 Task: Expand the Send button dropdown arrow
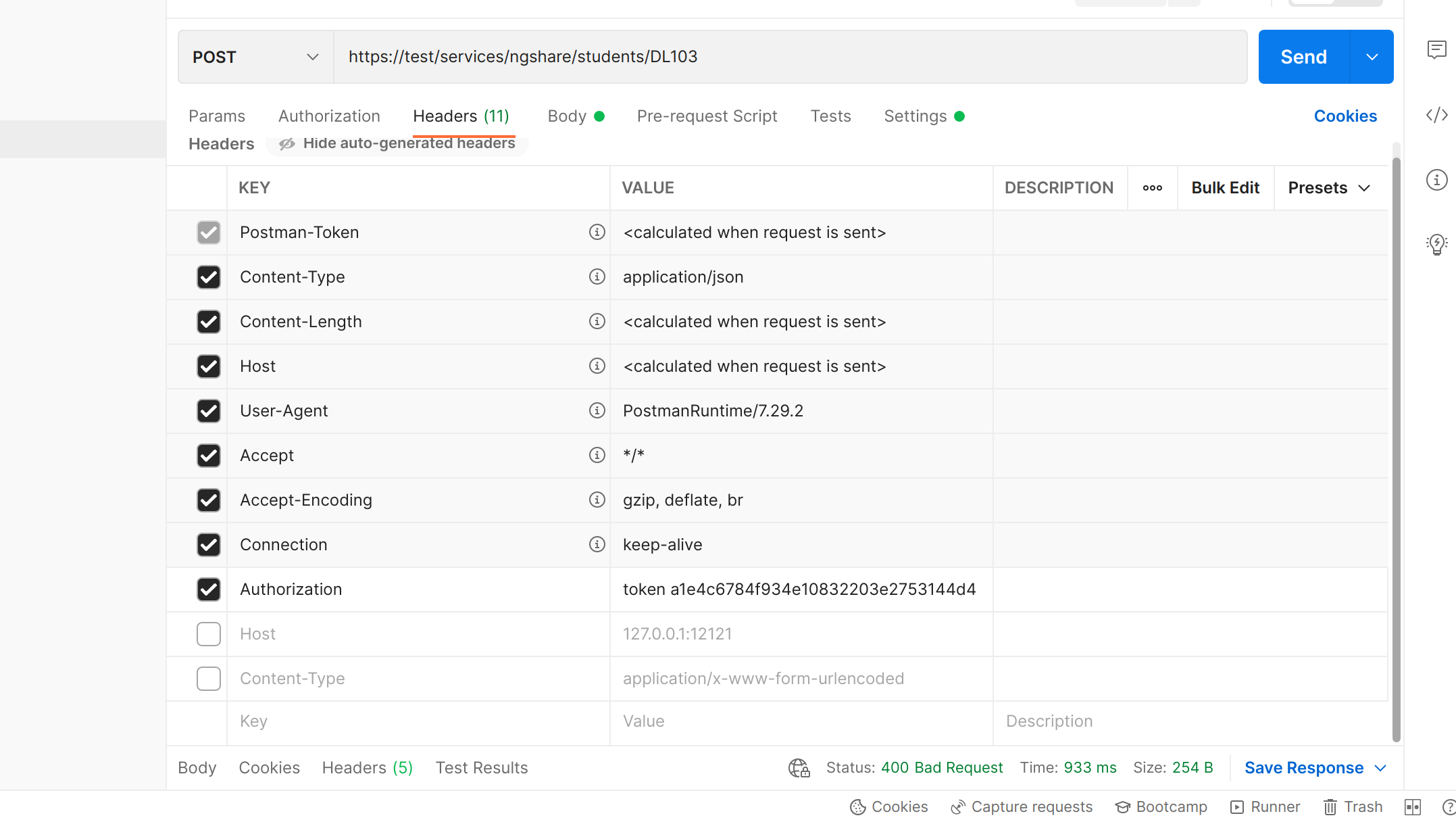[x=1372, y=57]
